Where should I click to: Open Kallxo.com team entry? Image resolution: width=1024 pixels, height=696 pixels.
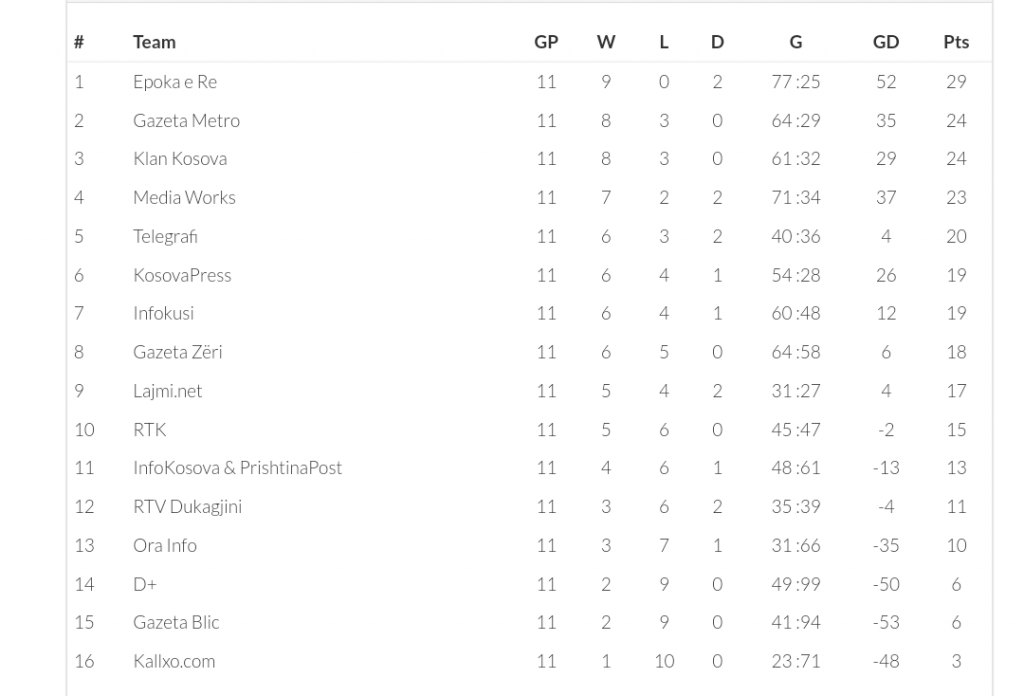tap(174, 661)
